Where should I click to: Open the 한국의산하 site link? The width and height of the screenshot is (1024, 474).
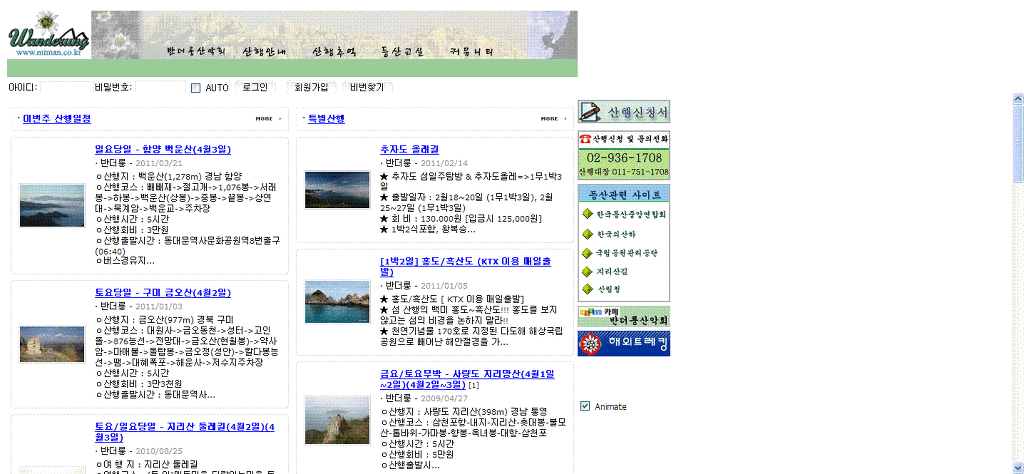616,234
